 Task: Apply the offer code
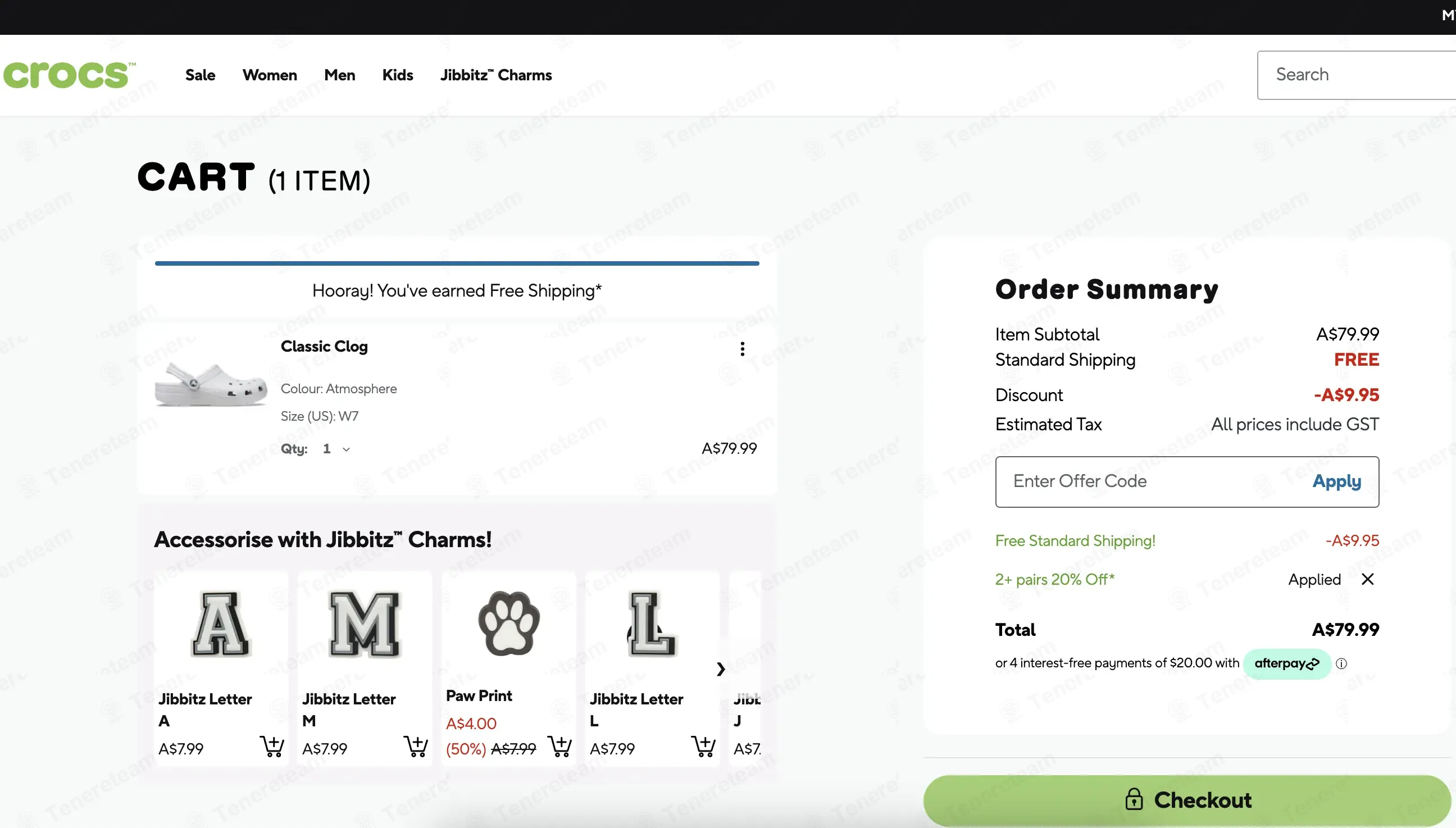click(x=1336, y=481)
